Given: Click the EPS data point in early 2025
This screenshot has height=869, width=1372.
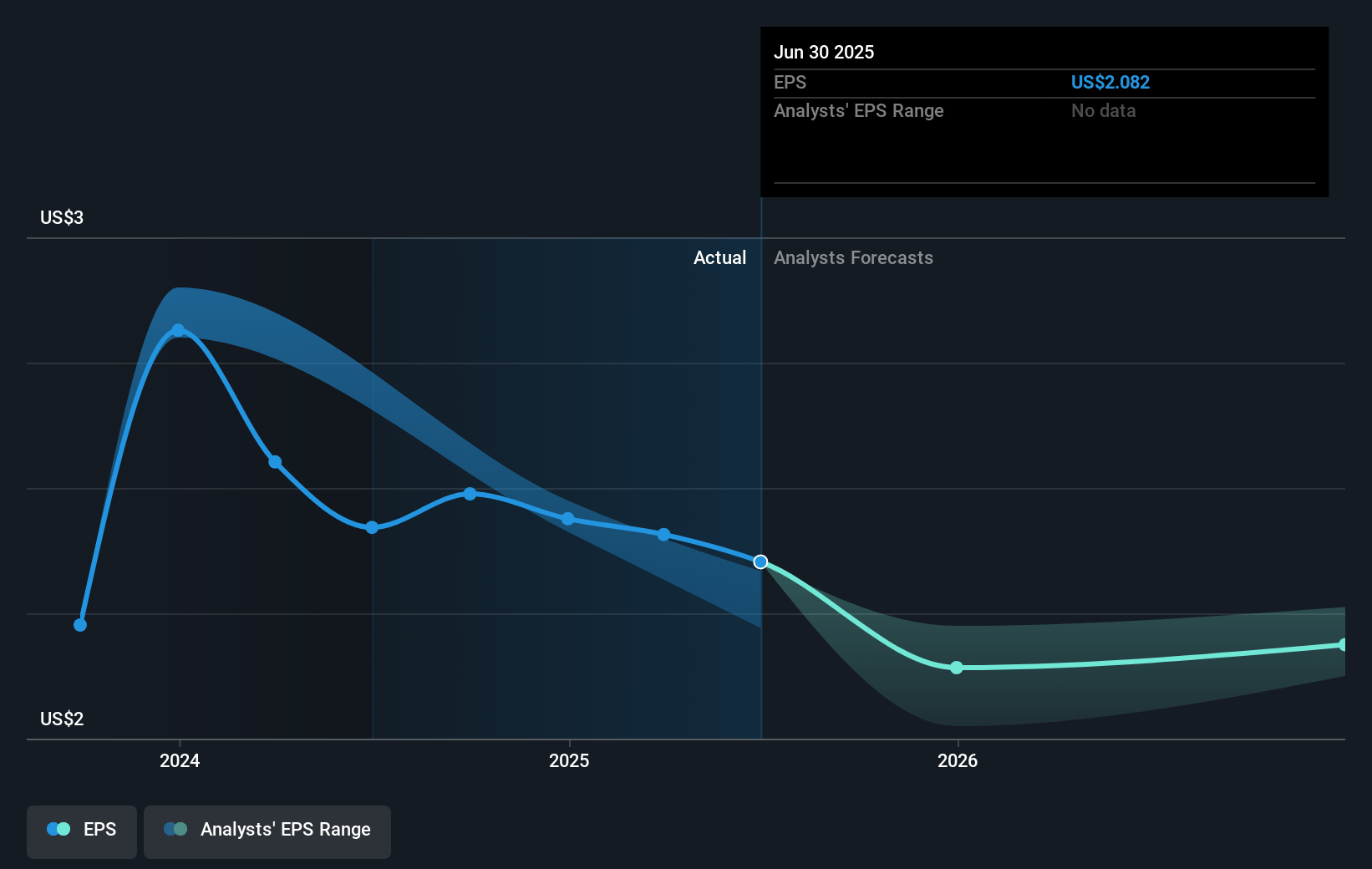Looking at the screenshot, I should click(x=663, y=535).
